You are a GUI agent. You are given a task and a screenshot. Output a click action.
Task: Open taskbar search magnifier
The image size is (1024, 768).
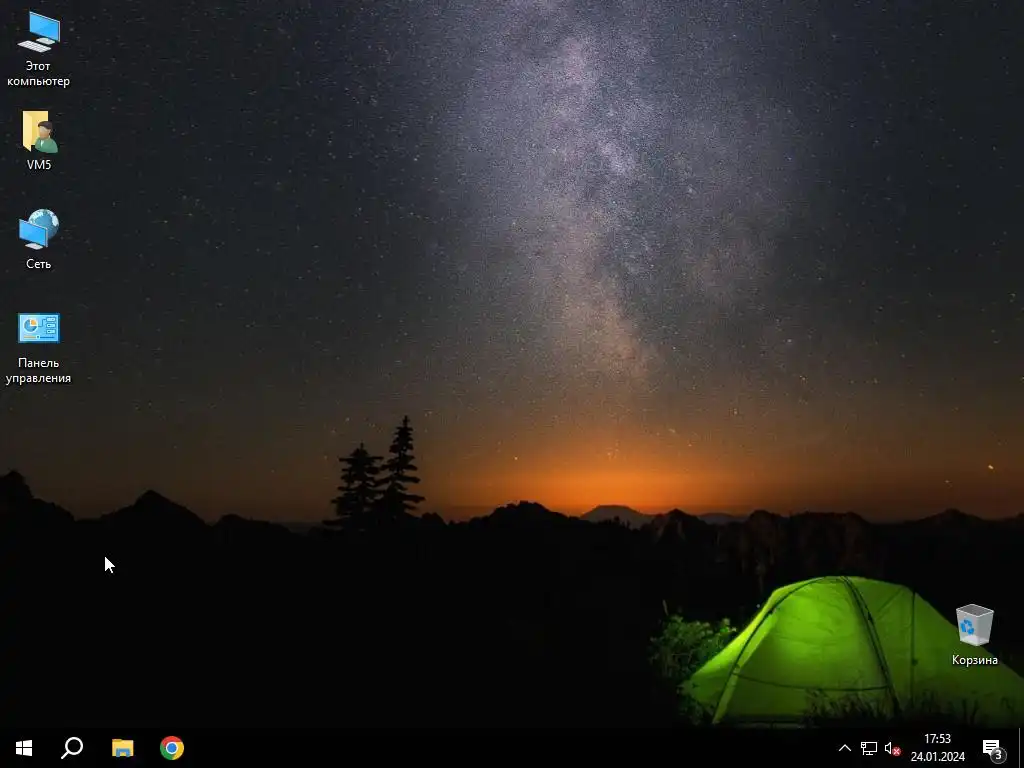coord(72,748)
